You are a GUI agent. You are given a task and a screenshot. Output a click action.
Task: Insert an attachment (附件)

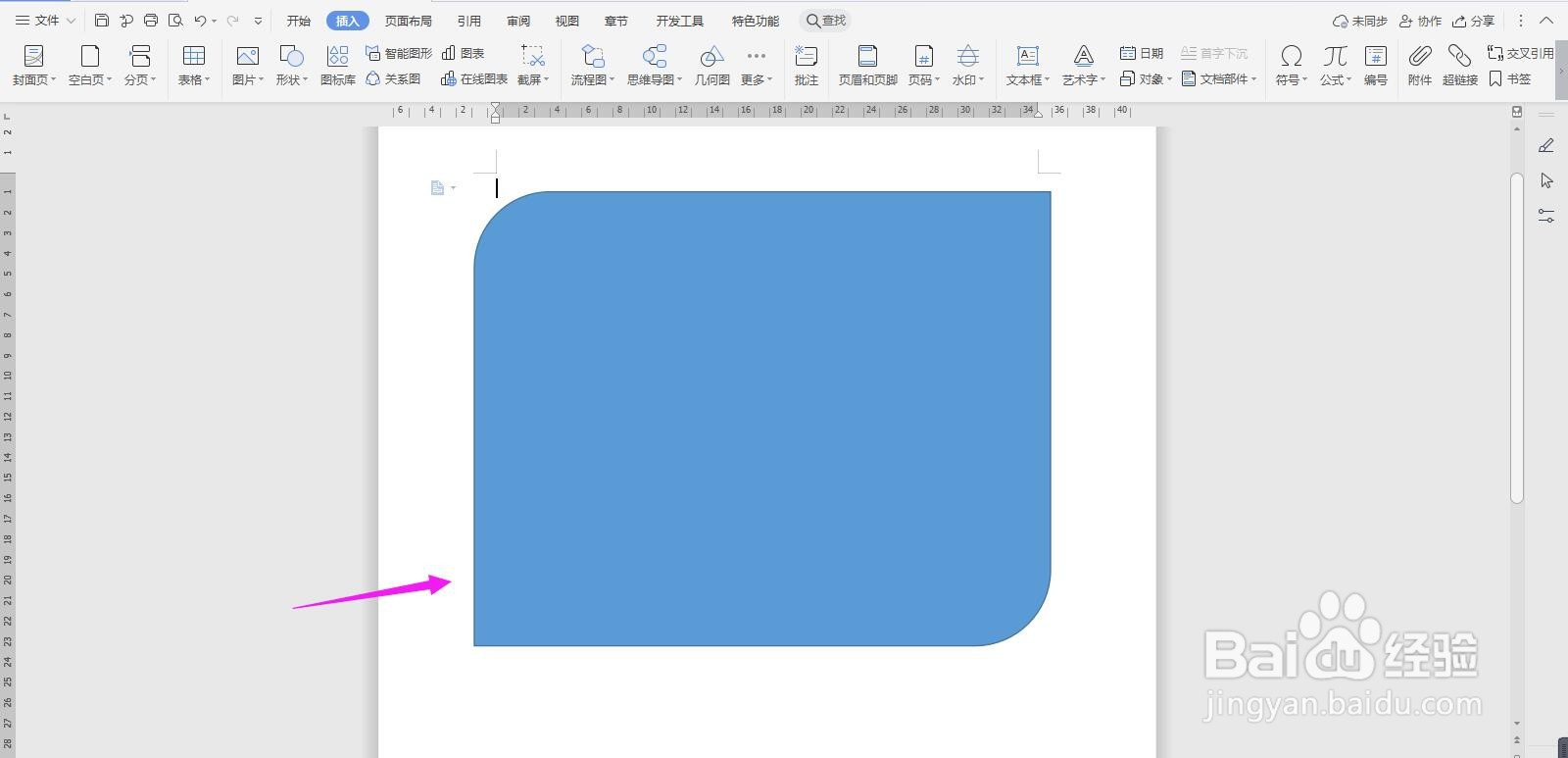(1420, 66)
